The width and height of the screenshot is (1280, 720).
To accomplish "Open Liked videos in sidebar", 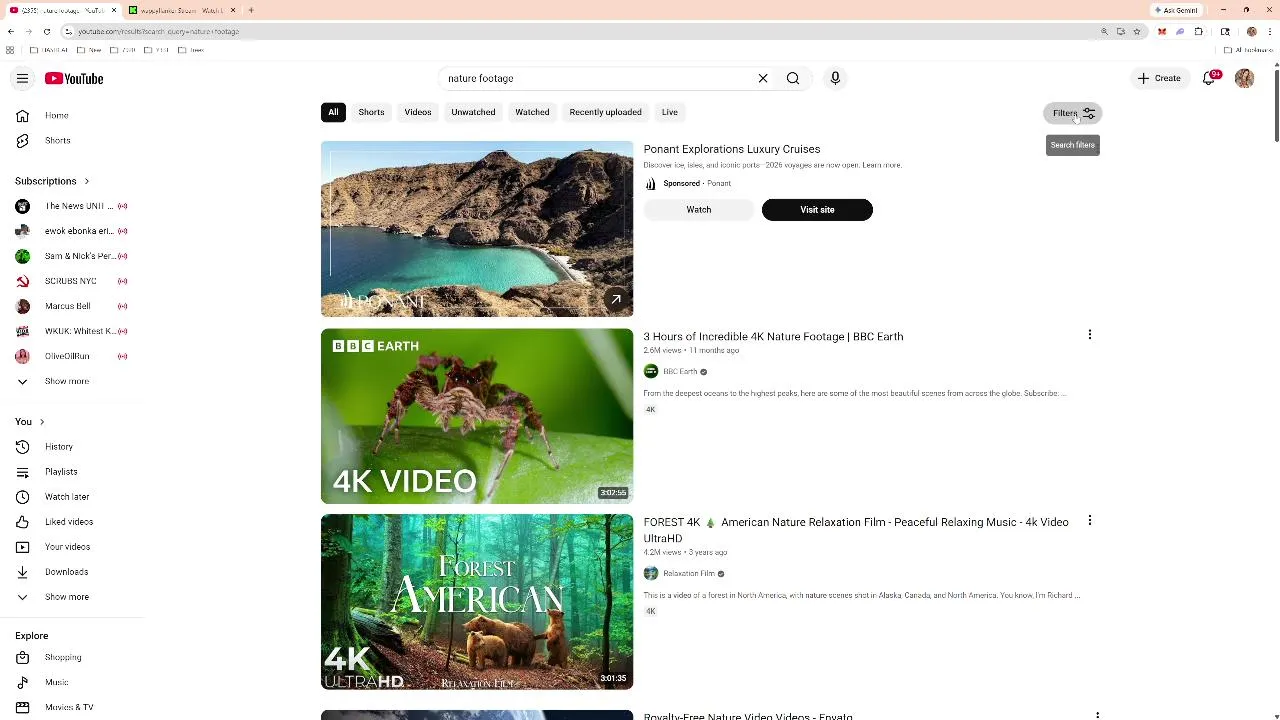I will click(72, 522).
